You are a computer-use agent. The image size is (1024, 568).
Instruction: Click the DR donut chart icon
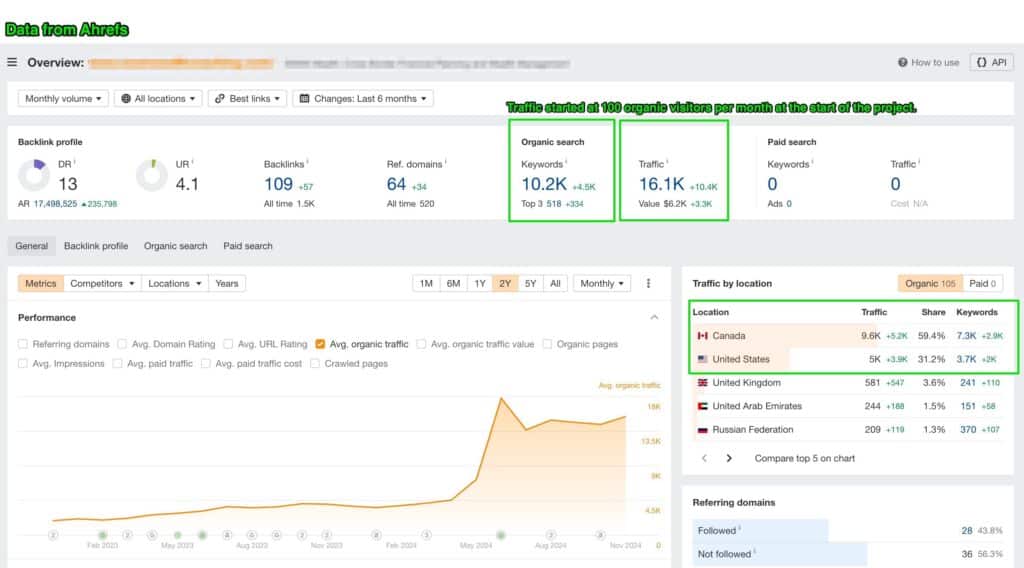(x=33, y=176)
